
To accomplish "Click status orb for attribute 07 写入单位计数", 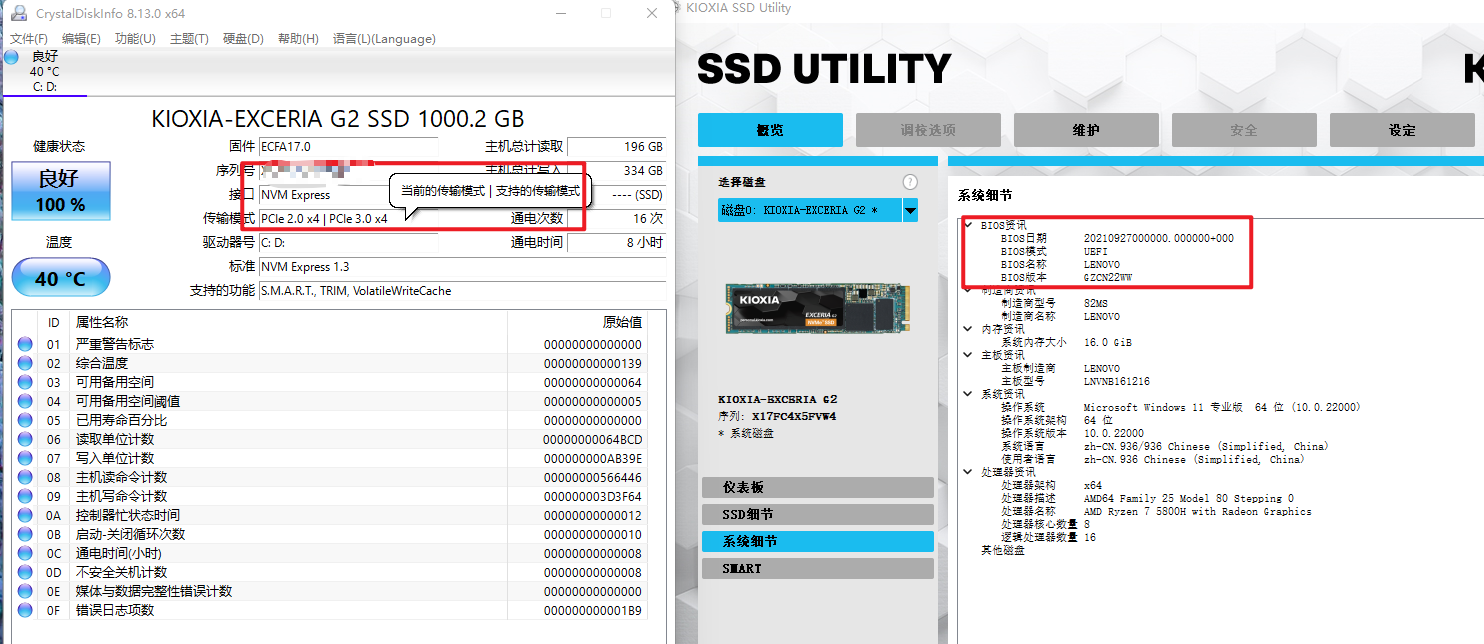I will pyautogui.click(x=25, y=458).
